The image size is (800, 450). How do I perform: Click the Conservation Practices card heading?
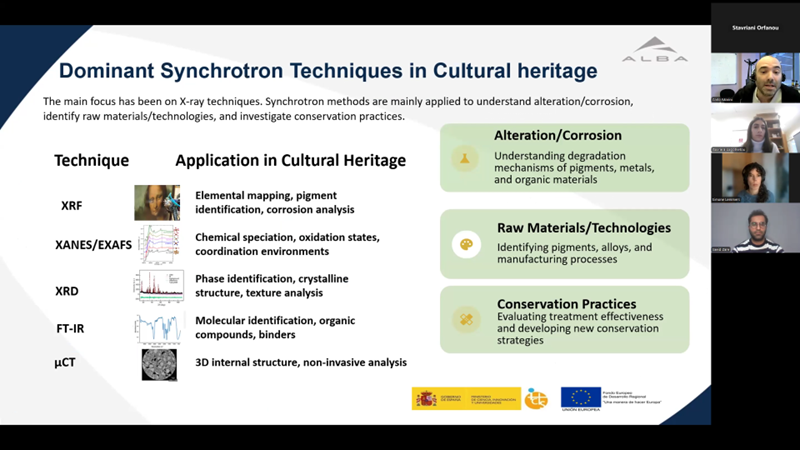tap(566, 304)
